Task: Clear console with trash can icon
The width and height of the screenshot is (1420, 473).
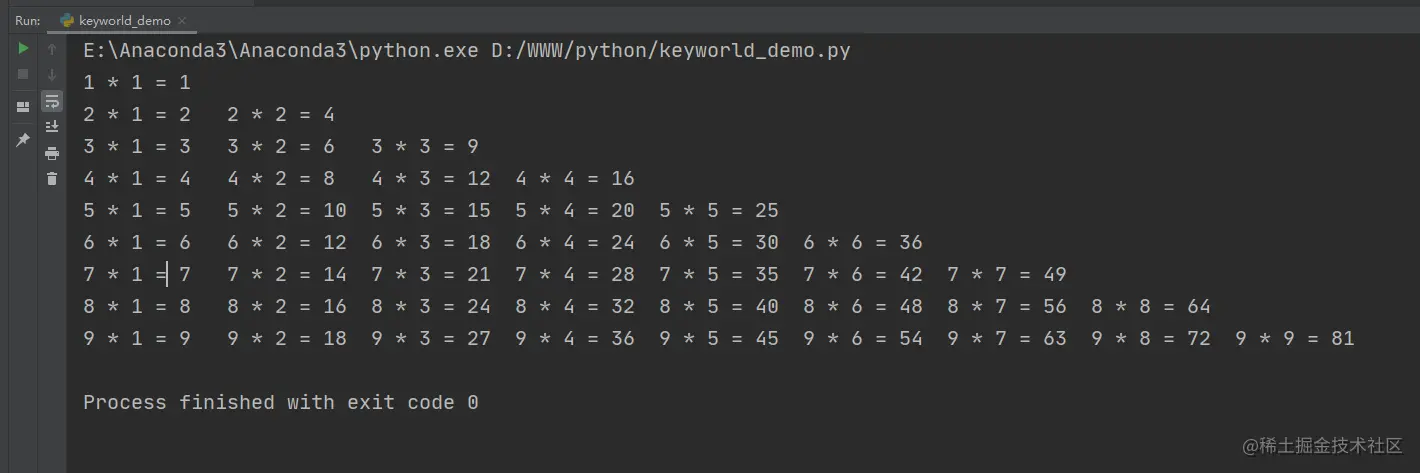Action: click(52, 179)
